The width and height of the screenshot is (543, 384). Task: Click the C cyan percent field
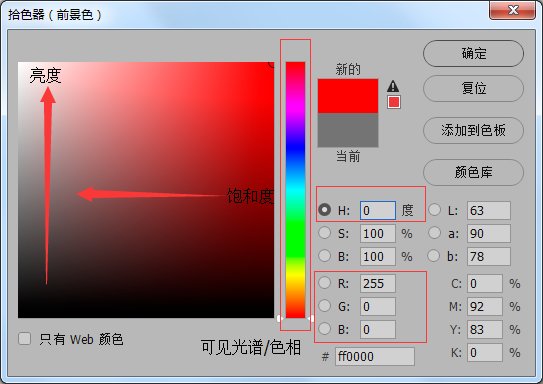pos(485,283)
